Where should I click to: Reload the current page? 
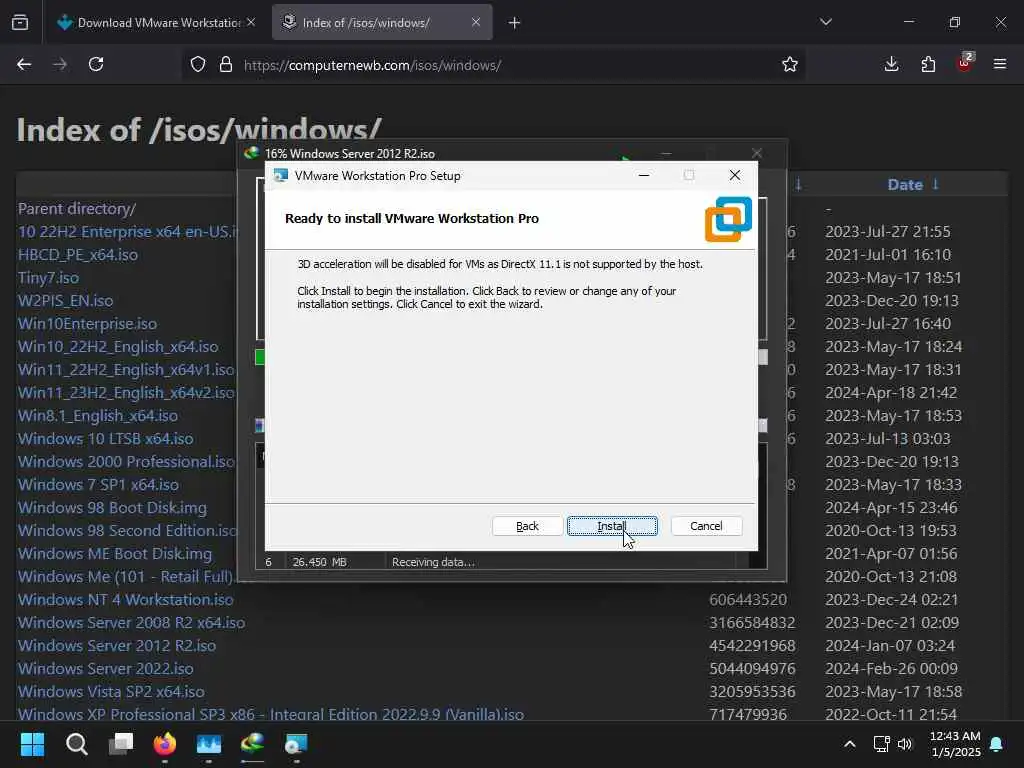coord(96,64)
